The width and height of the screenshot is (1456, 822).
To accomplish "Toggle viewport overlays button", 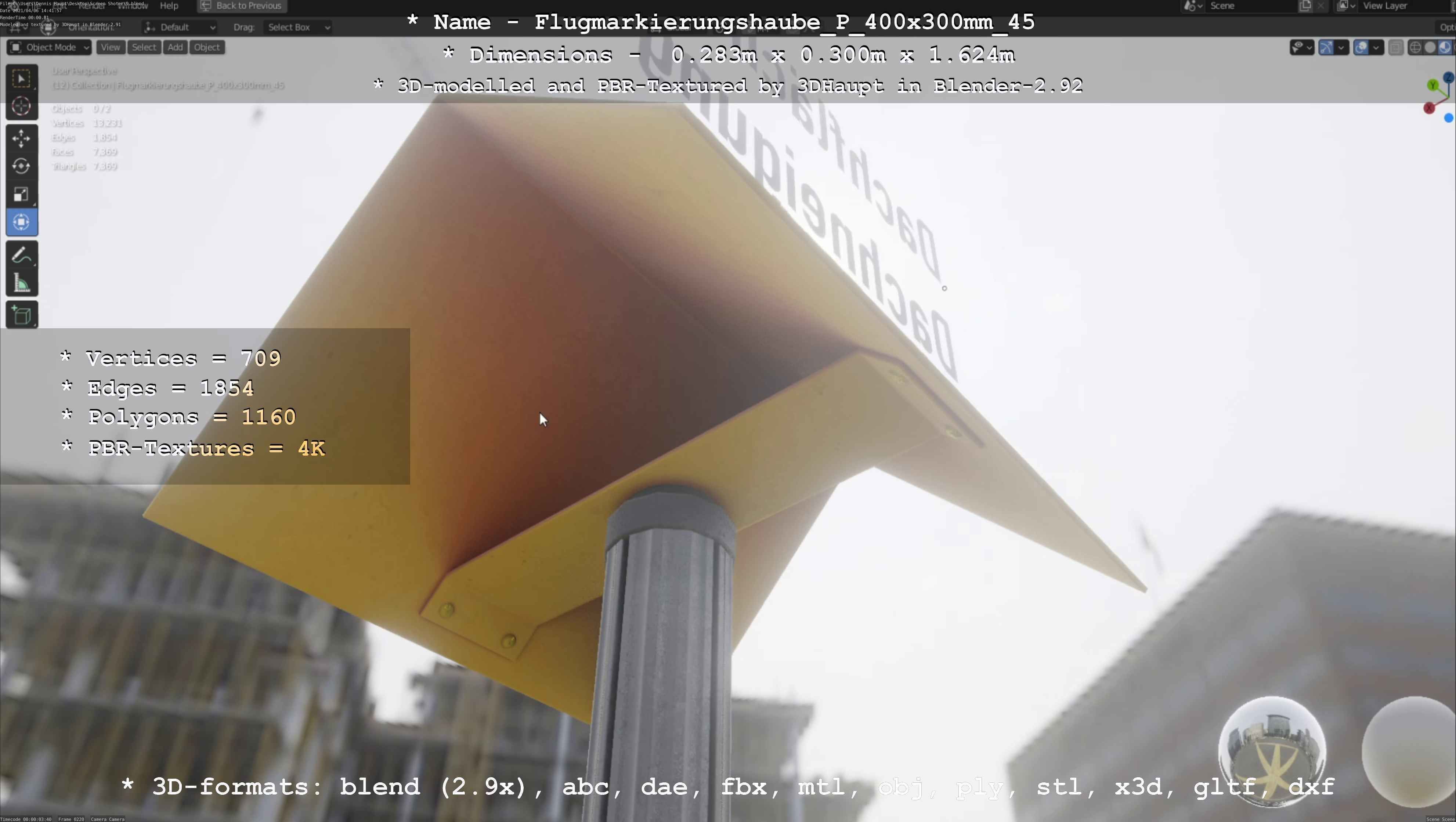I will (1361, 47).
